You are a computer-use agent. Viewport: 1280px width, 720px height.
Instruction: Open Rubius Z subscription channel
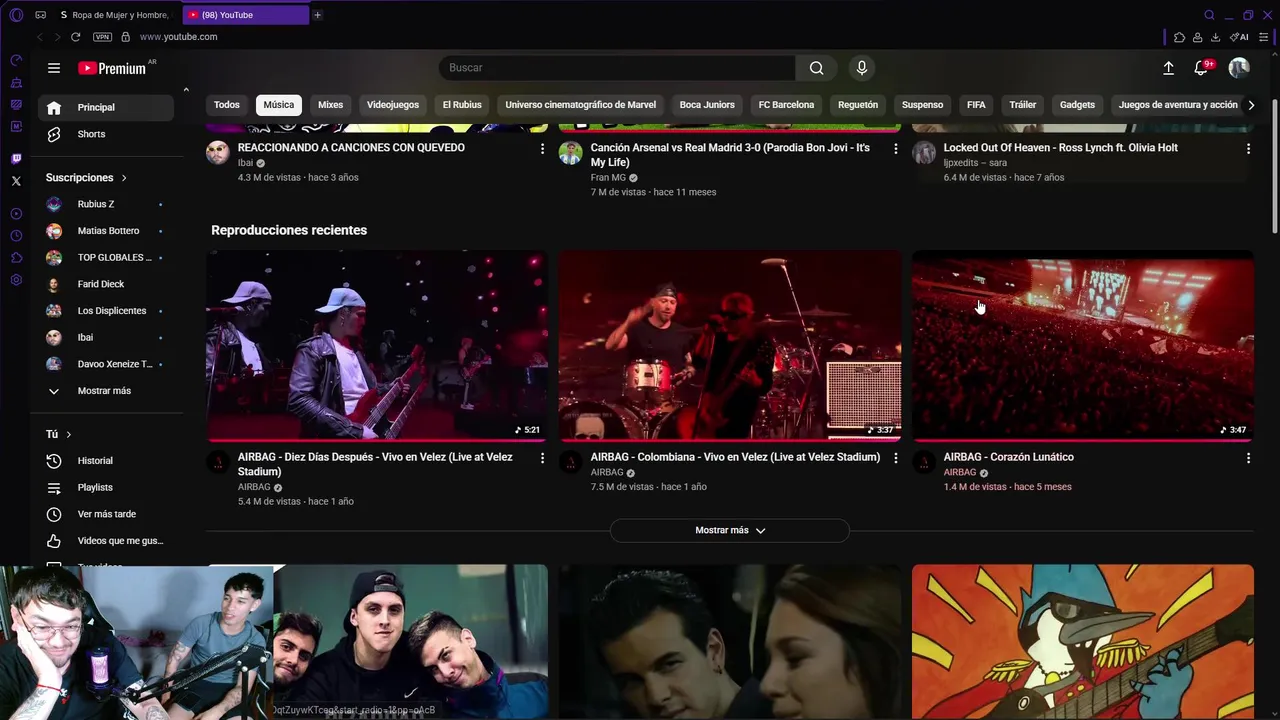(104, 204)
